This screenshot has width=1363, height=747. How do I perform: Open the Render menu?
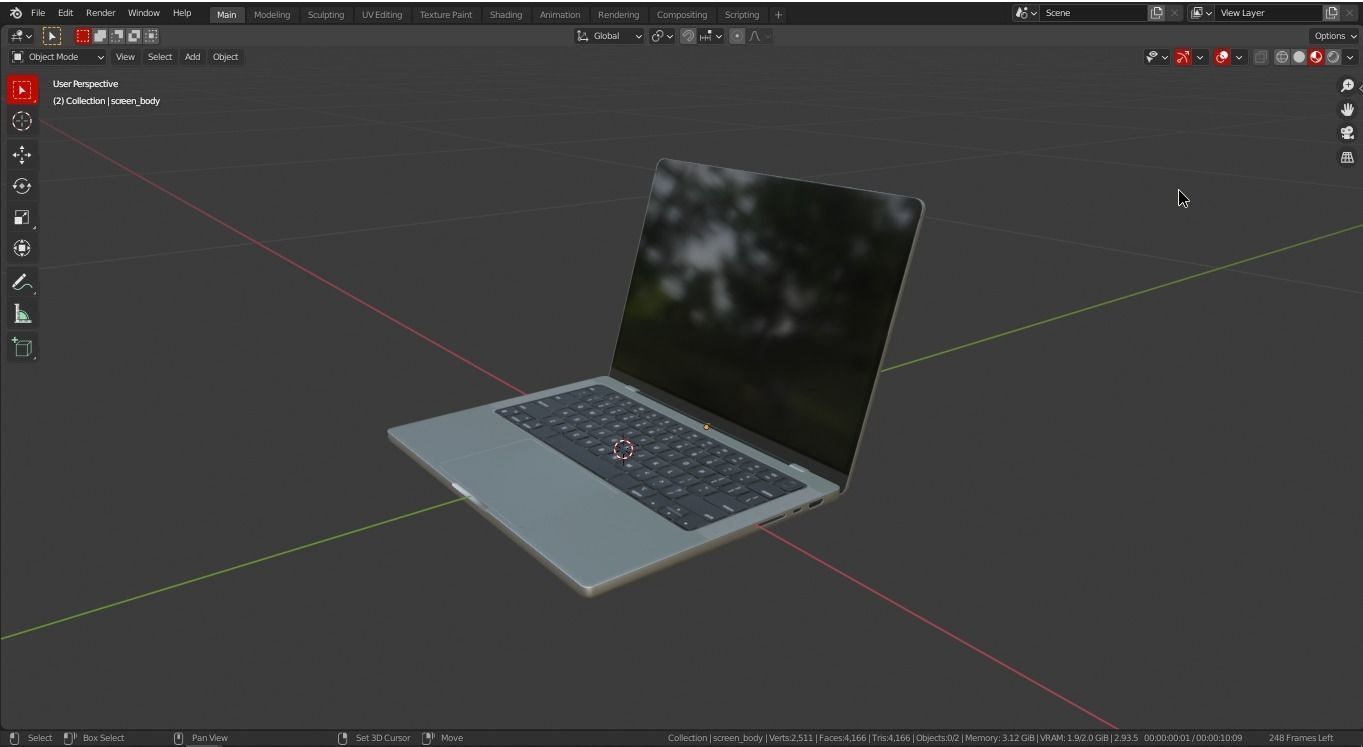coord(100,13)
